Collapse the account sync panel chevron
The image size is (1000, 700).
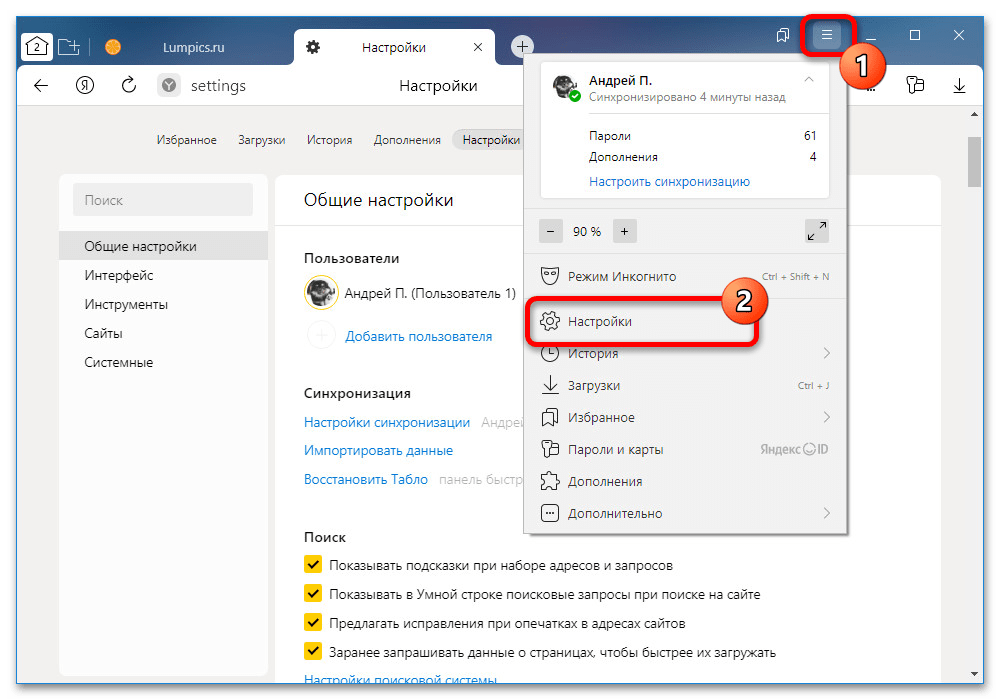click(809, 80)
